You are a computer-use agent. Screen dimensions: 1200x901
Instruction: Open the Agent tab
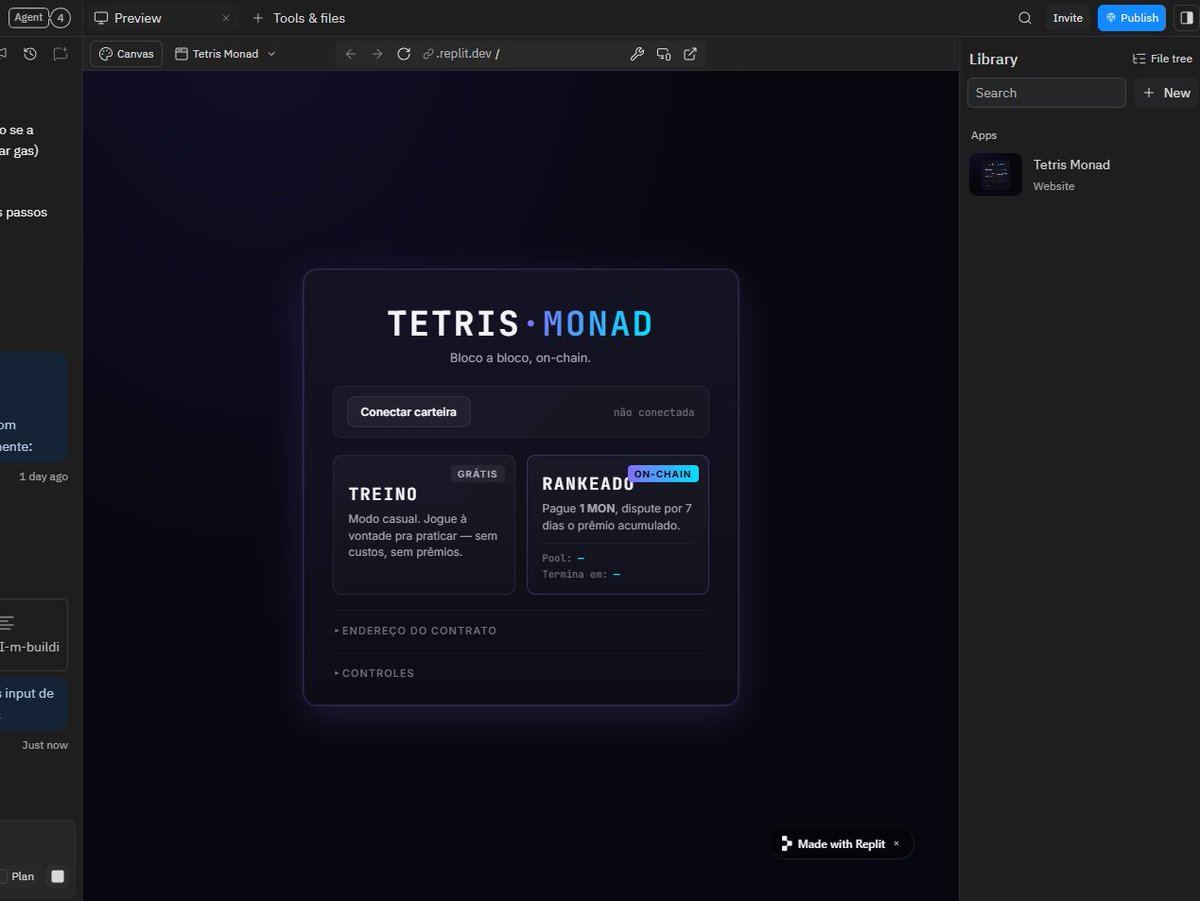pyautogui.click(x=28, y=18)
